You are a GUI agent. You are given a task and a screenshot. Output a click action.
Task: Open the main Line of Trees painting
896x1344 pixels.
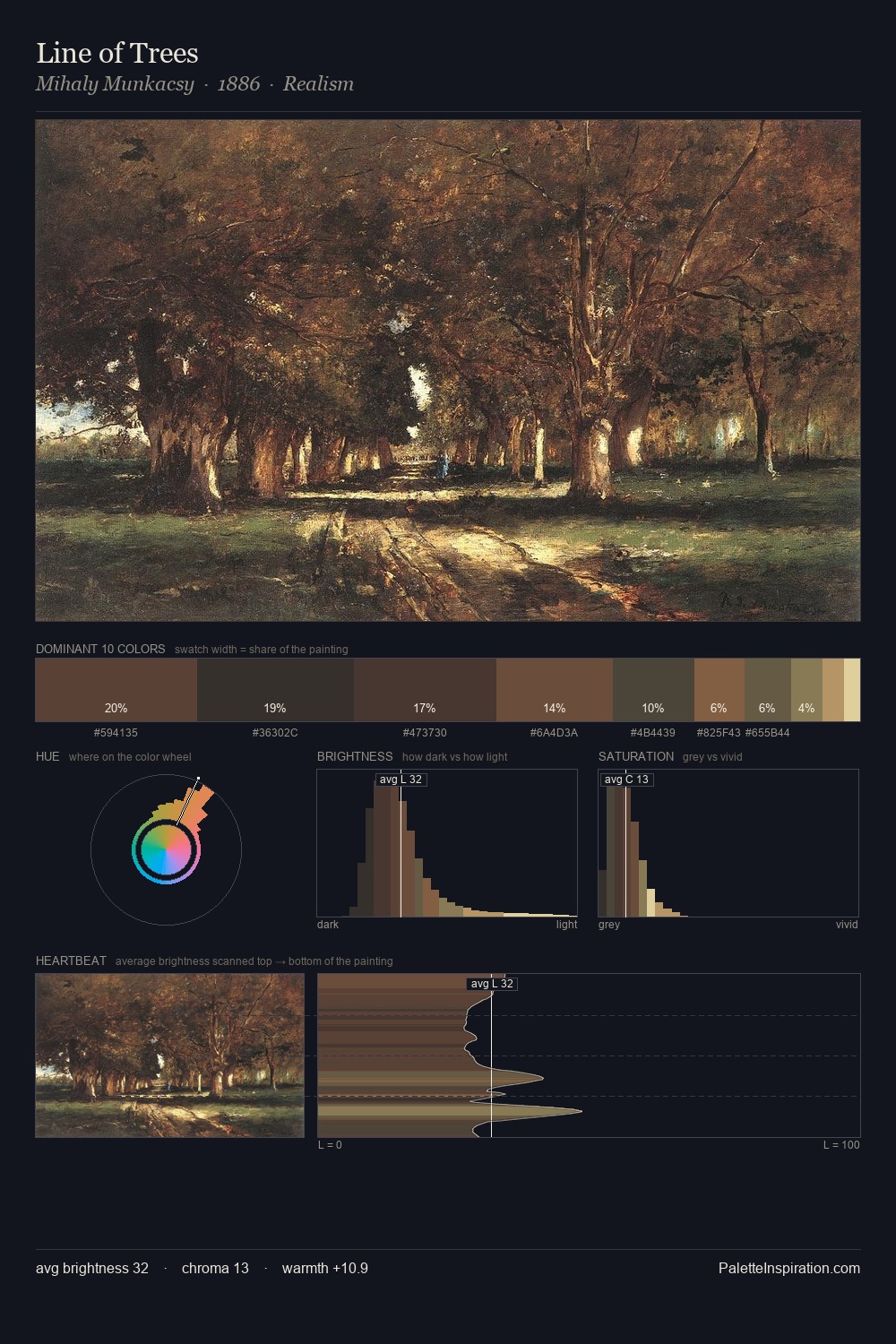[448, 371]
